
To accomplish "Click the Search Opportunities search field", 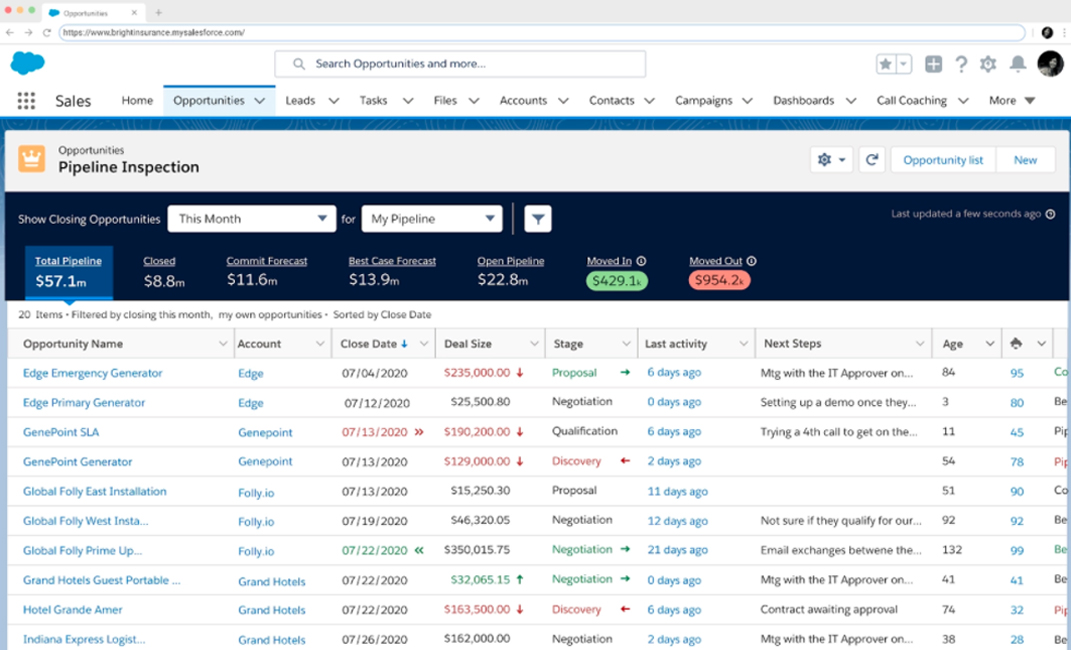I will pos(460,64).
